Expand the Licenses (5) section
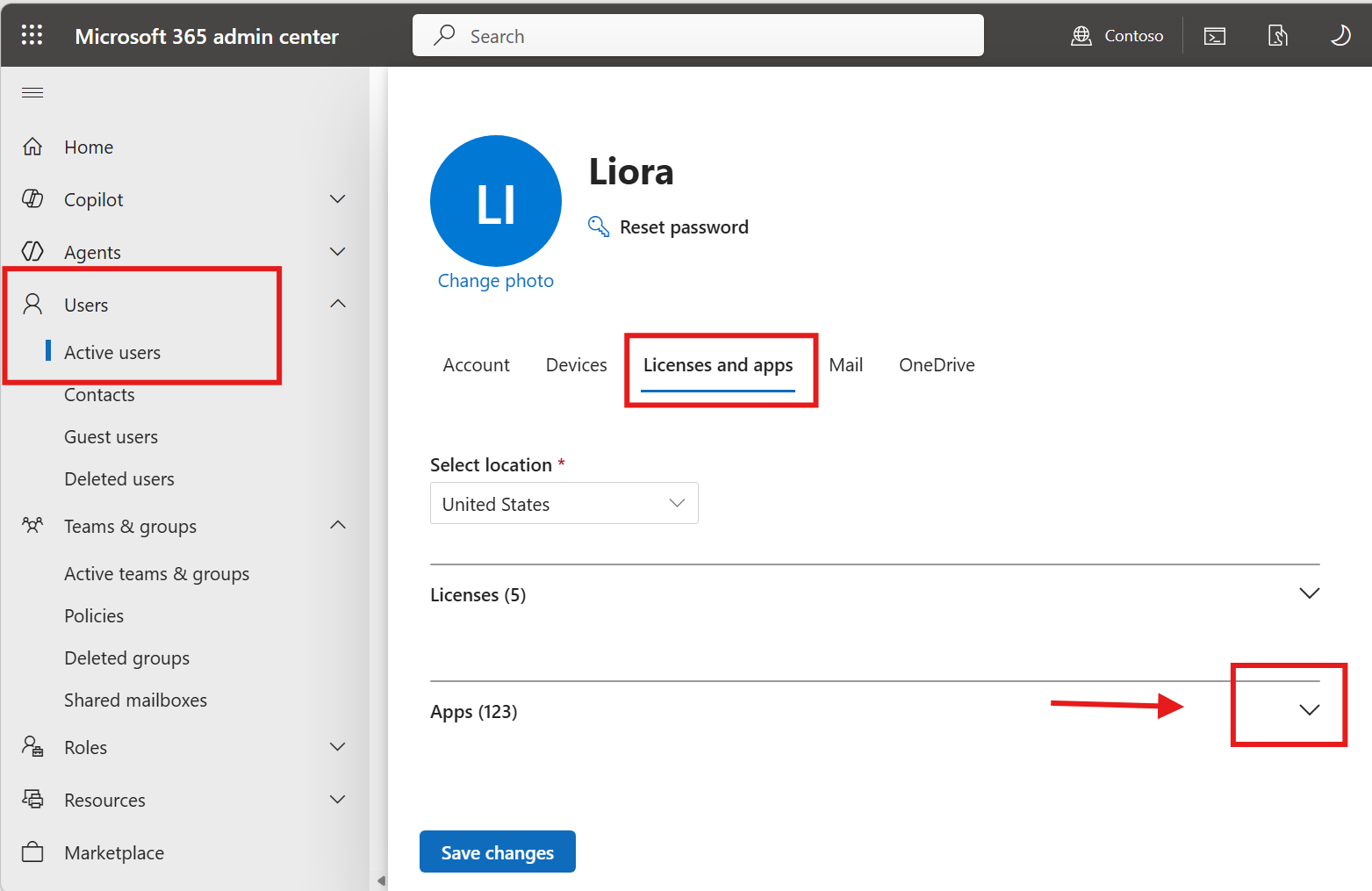This screenshot has width=1372, height=891. [1310, 594]
